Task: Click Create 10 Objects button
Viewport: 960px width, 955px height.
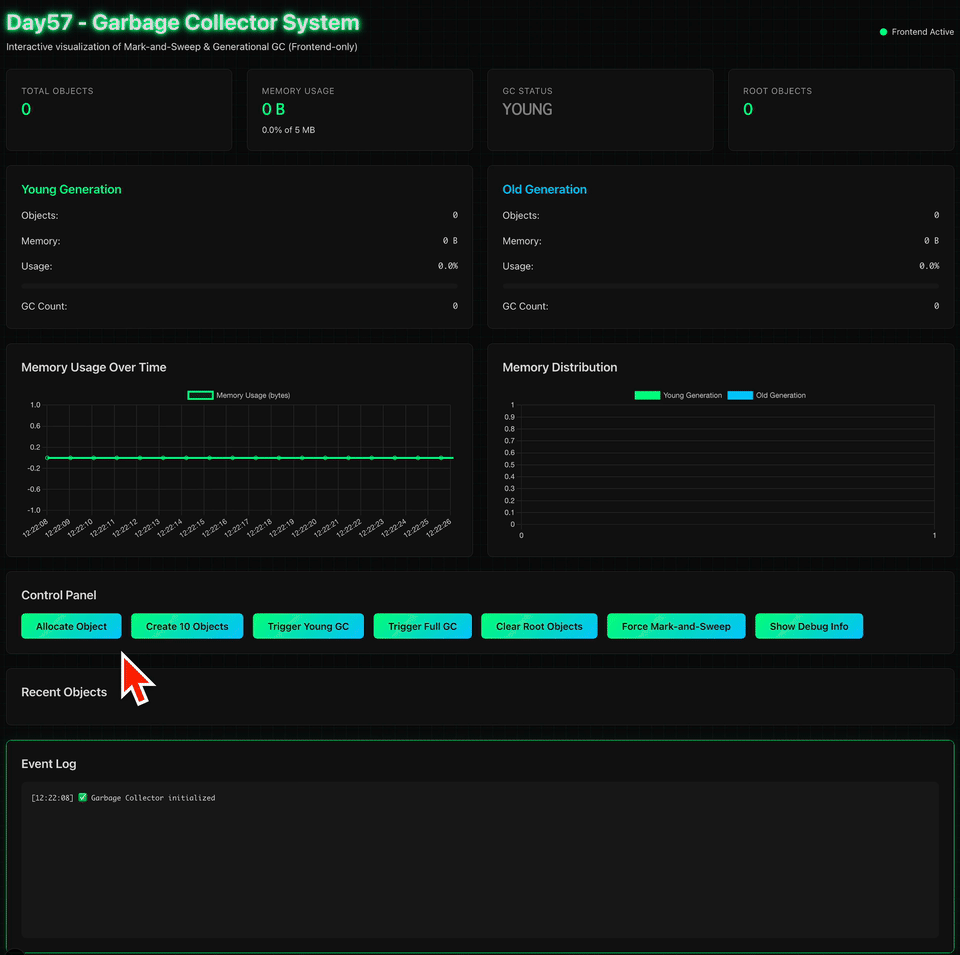Action: point(187,626)
